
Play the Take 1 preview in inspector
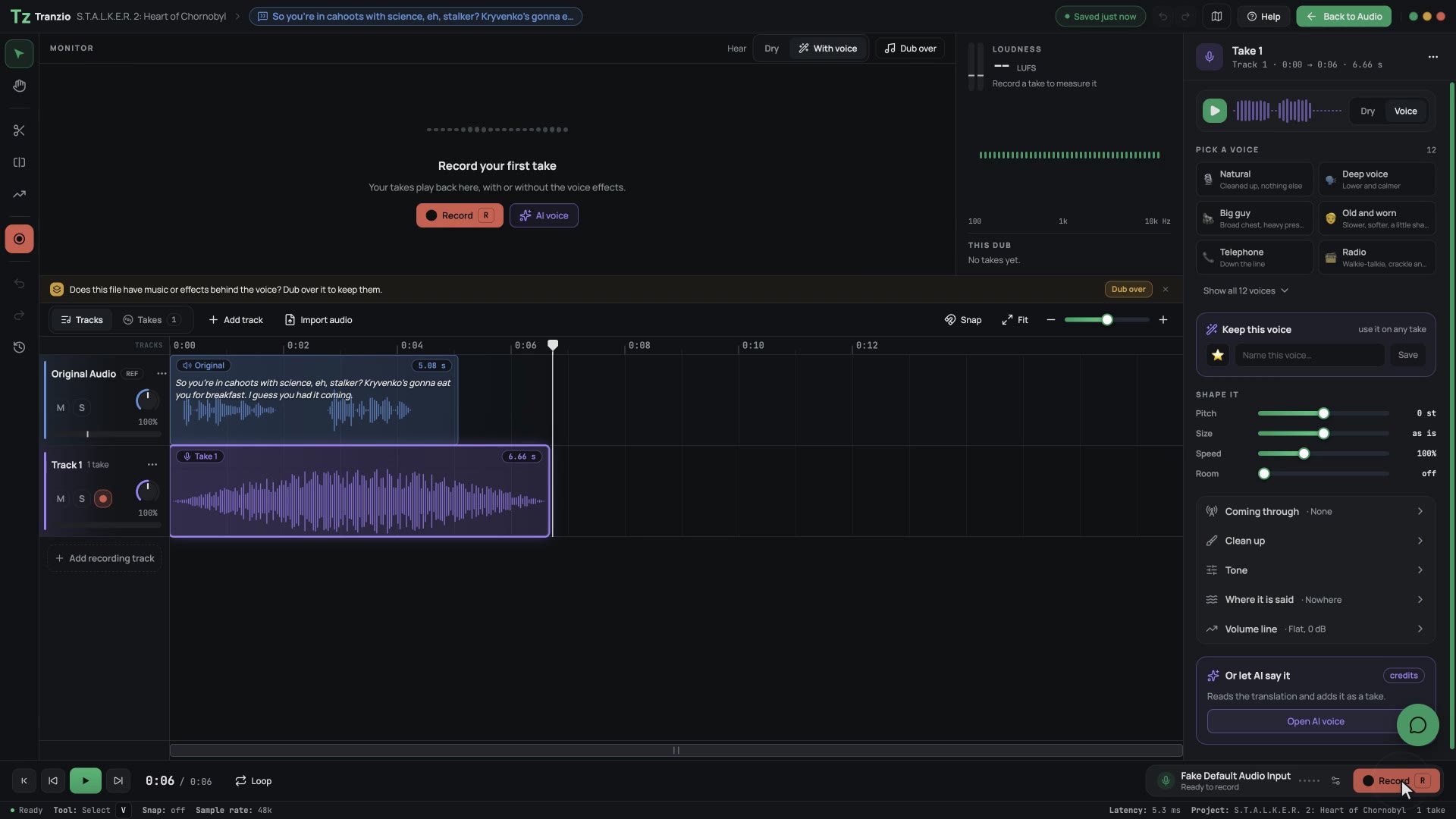click(1214, 111)
